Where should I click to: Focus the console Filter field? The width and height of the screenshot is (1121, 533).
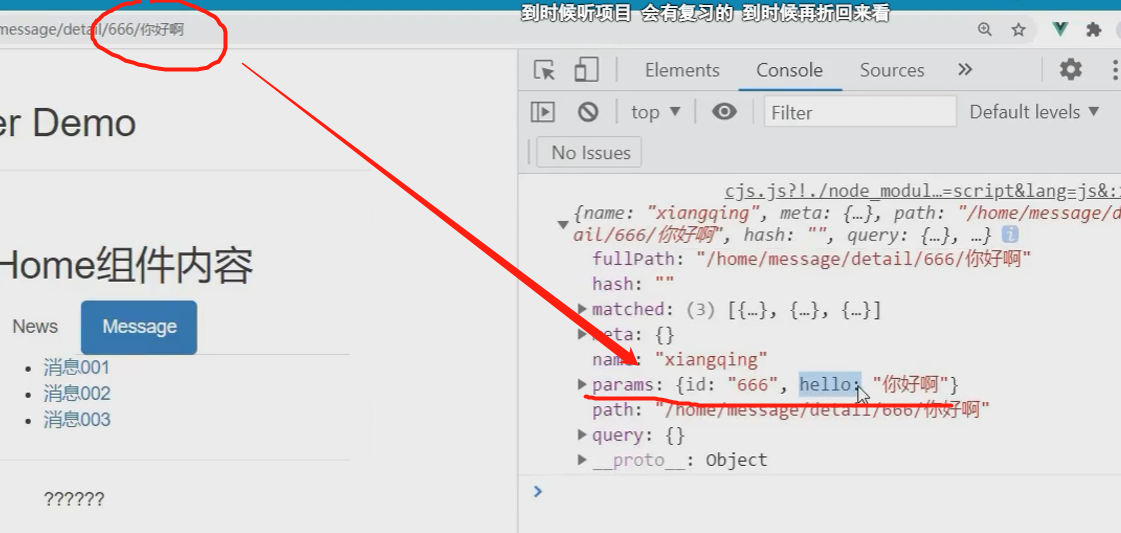860,112
